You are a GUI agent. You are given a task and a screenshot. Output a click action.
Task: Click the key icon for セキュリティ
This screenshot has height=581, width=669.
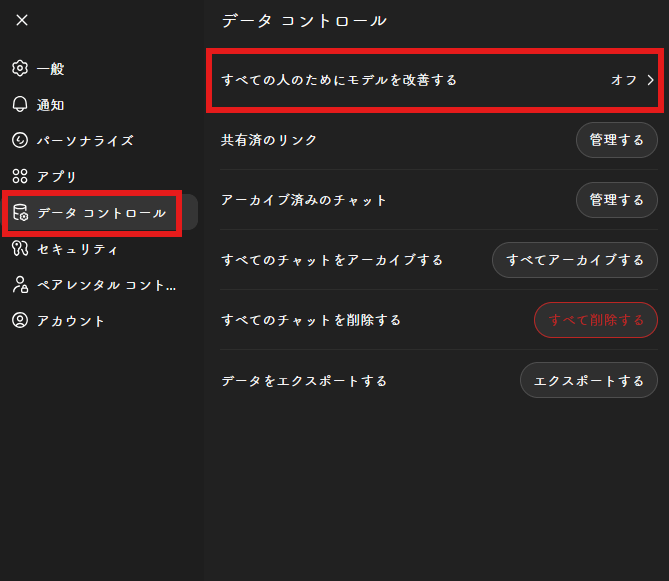(x=19, y=249)
